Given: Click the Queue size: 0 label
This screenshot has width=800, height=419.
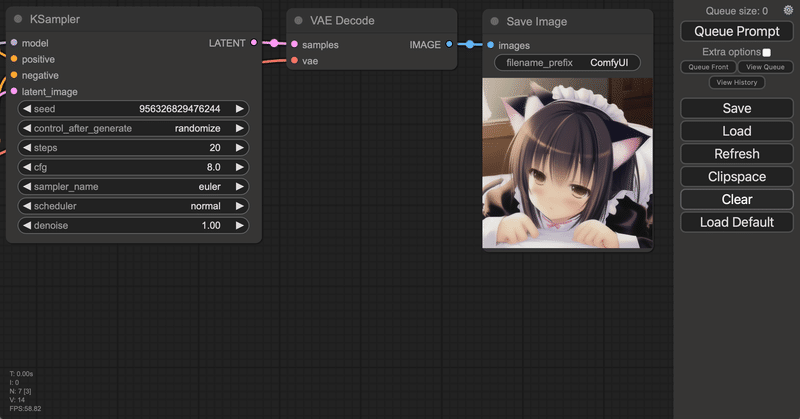Looking at the screenshot, I should click(x=736, y=11).
